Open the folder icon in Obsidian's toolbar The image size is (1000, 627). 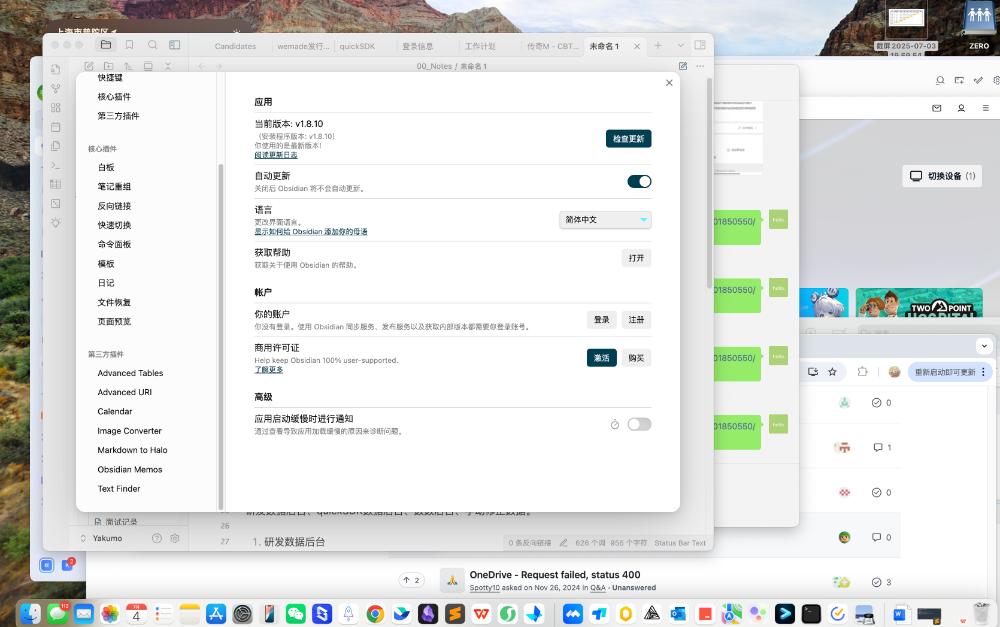(107, 45)
